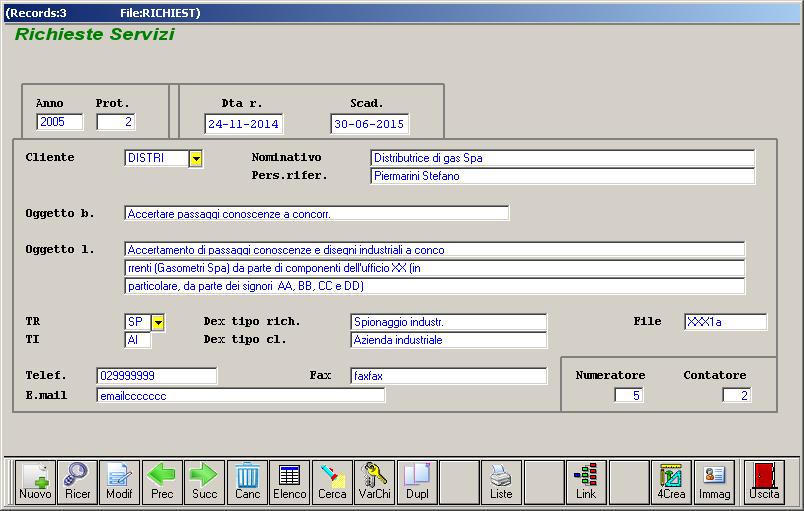Click the Oggetto b. text field
804x511 pixels.
317,214
